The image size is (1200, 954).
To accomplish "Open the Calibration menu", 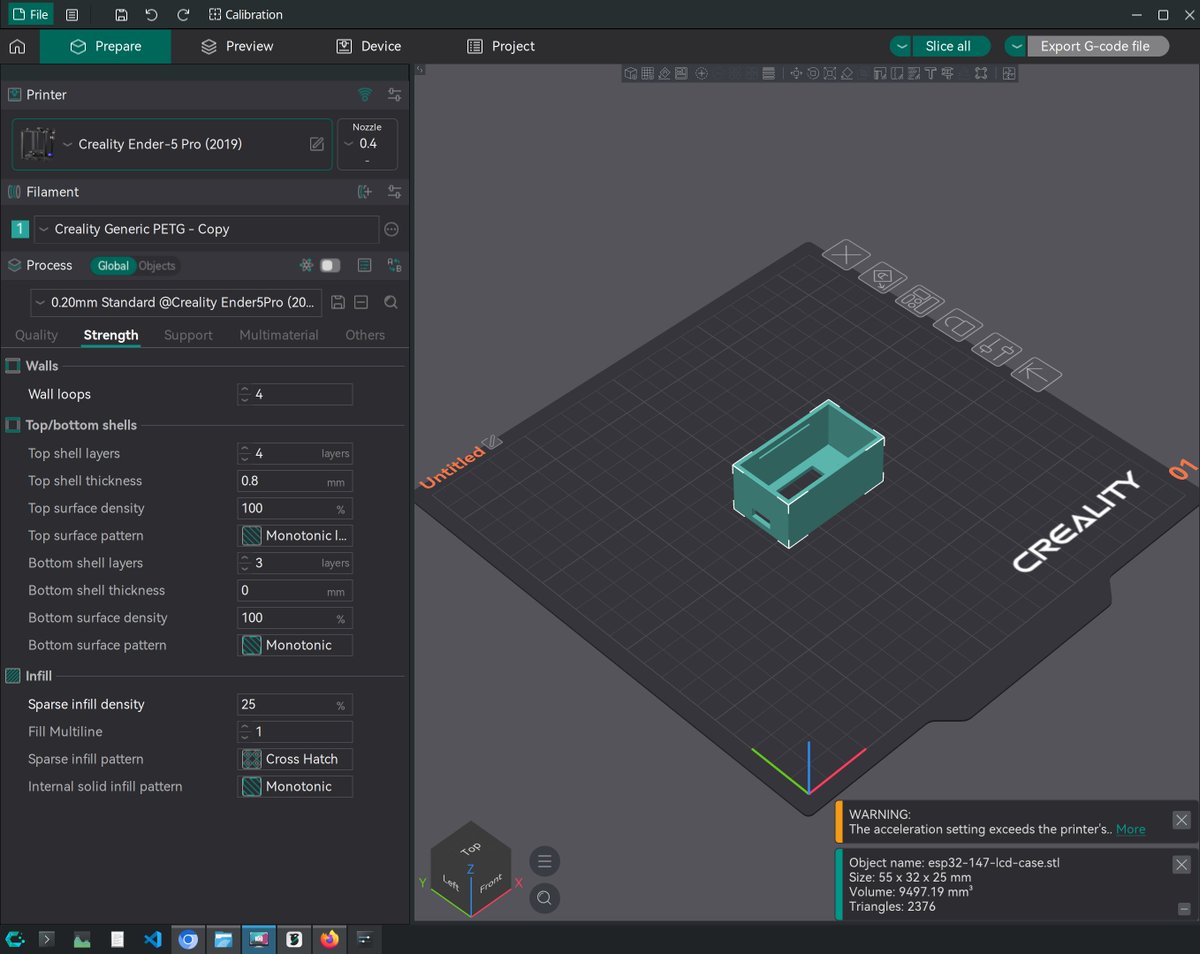I will tap(246, 15).
